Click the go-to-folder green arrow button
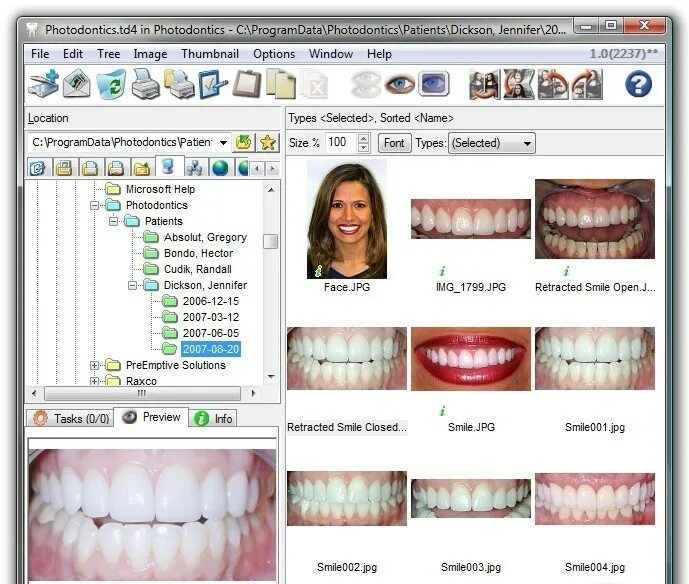This screenshot has width=689, height=584. 243,142
